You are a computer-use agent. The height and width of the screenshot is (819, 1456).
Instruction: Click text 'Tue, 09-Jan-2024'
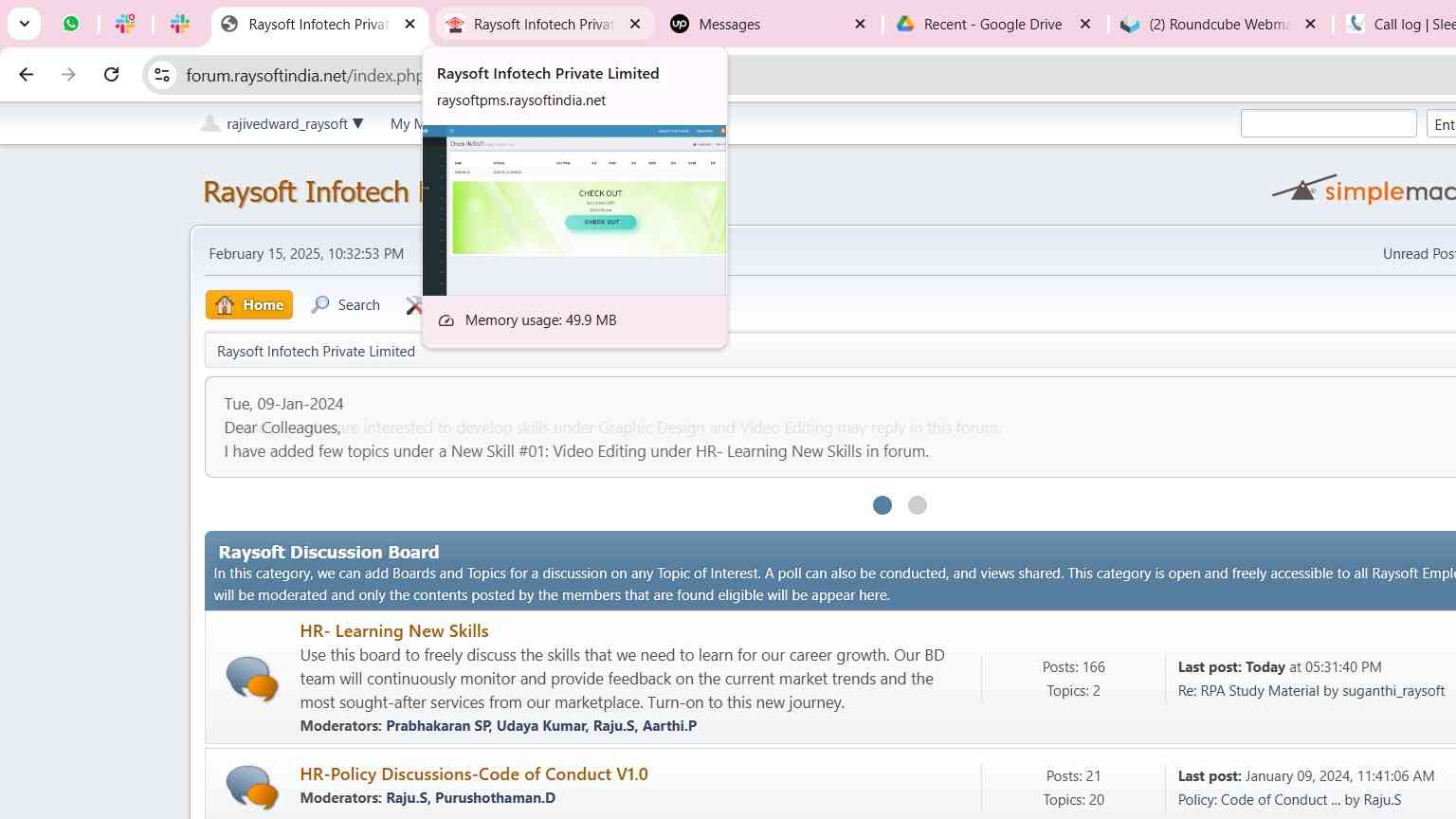(283, 404)
